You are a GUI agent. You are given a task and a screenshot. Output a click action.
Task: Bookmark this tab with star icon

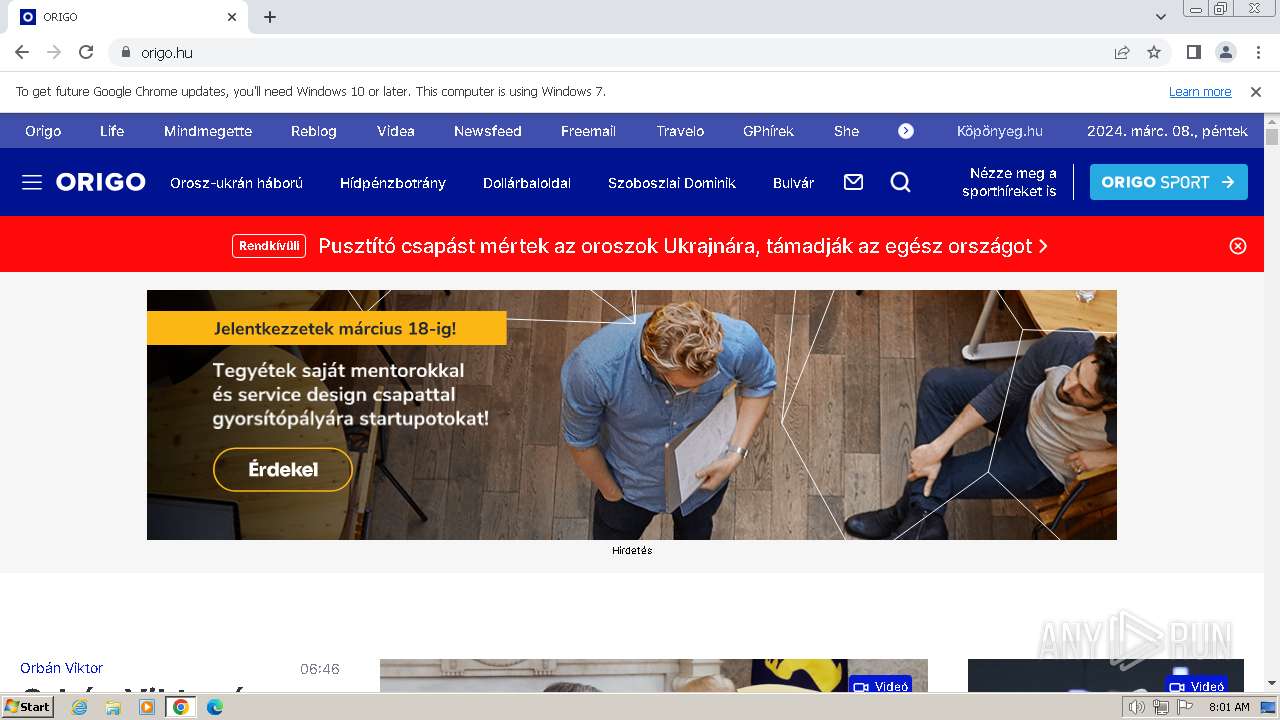(1154, 52)
